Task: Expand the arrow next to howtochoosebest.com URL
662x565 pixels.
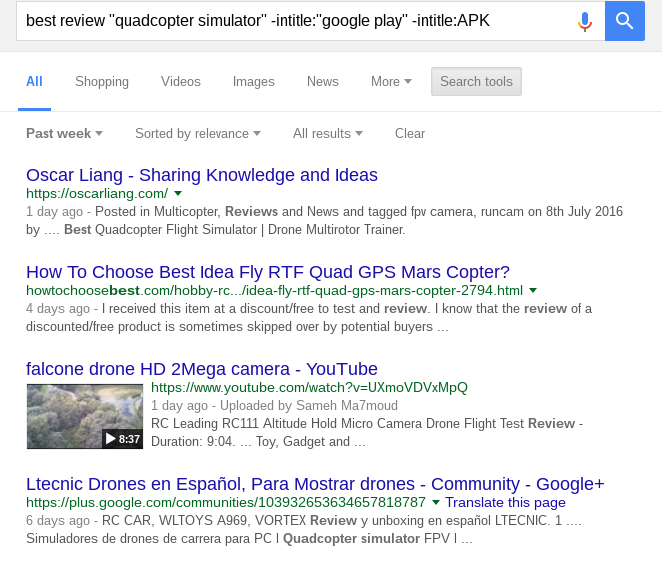Action: 533,291
